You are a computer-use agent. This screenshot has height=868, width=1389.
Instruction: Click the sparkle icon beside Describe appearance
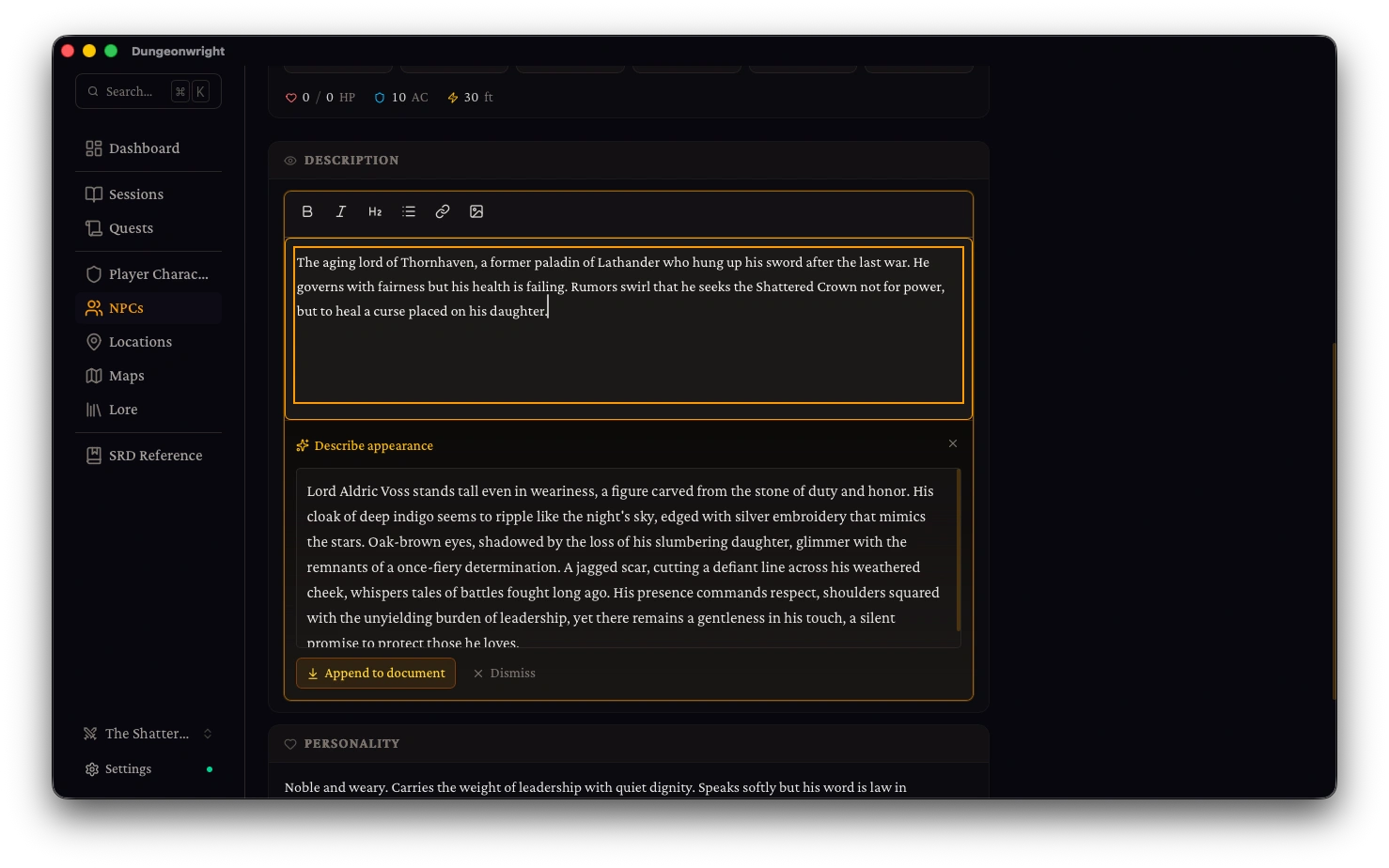[x=302, y=445]
